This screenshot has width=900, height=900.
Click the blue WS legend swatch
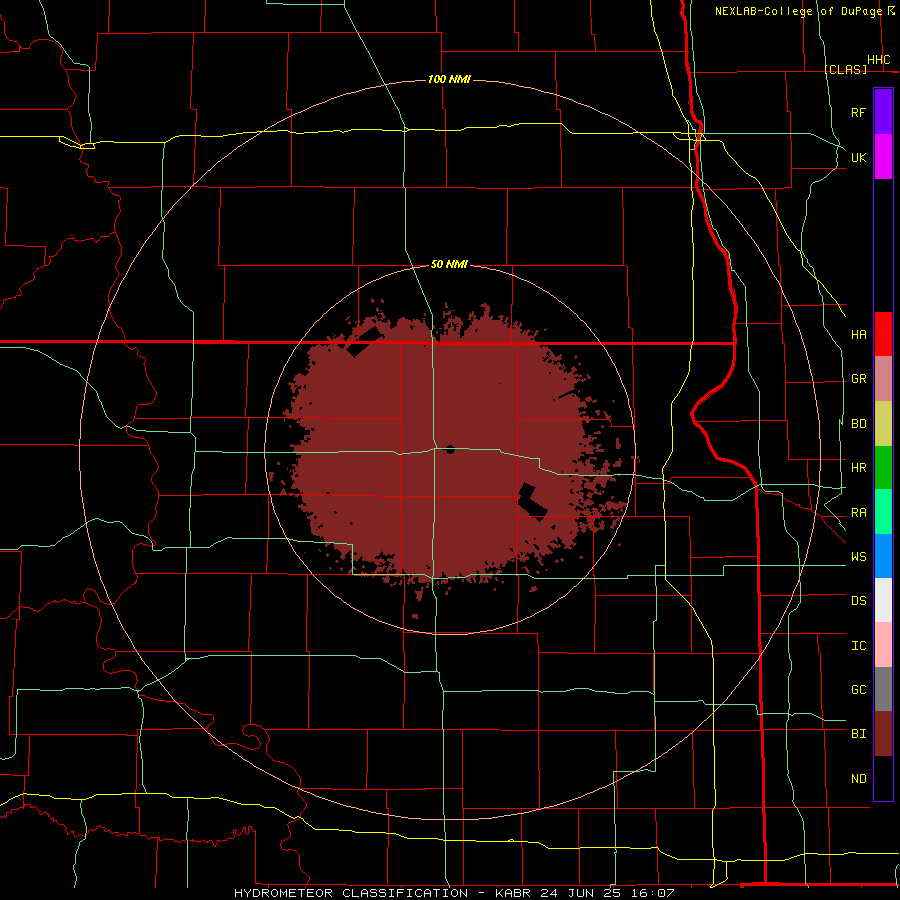point(883,556)
